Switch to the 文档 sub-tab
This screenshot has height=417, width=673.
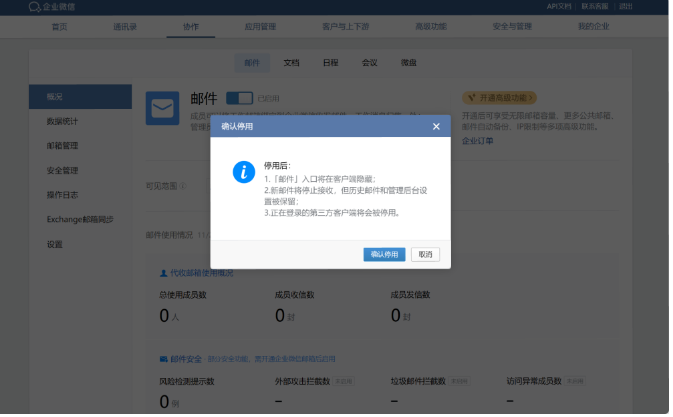pyautogui.click(x=291, y=62)
